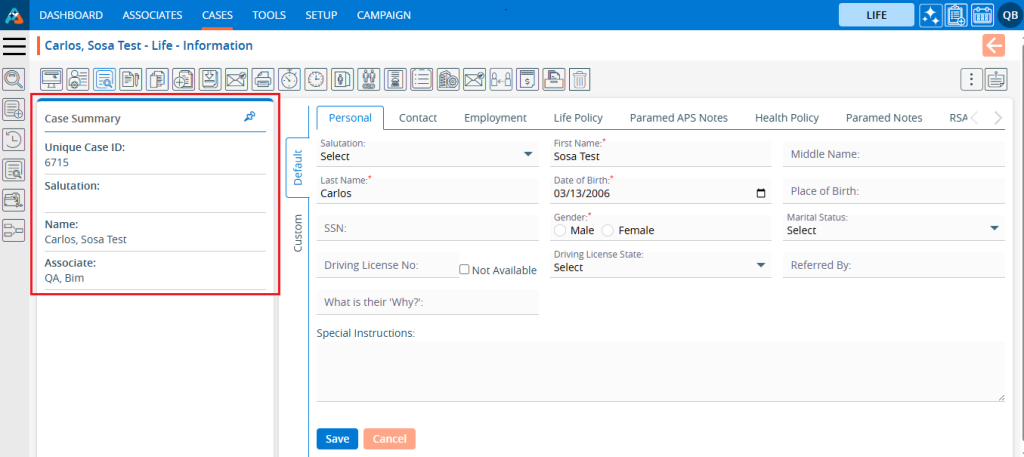The width and height of the screenshot is (1024, 457).
Task: Click the printer icon in the toolbar
Action: click(x=262, y=79)
